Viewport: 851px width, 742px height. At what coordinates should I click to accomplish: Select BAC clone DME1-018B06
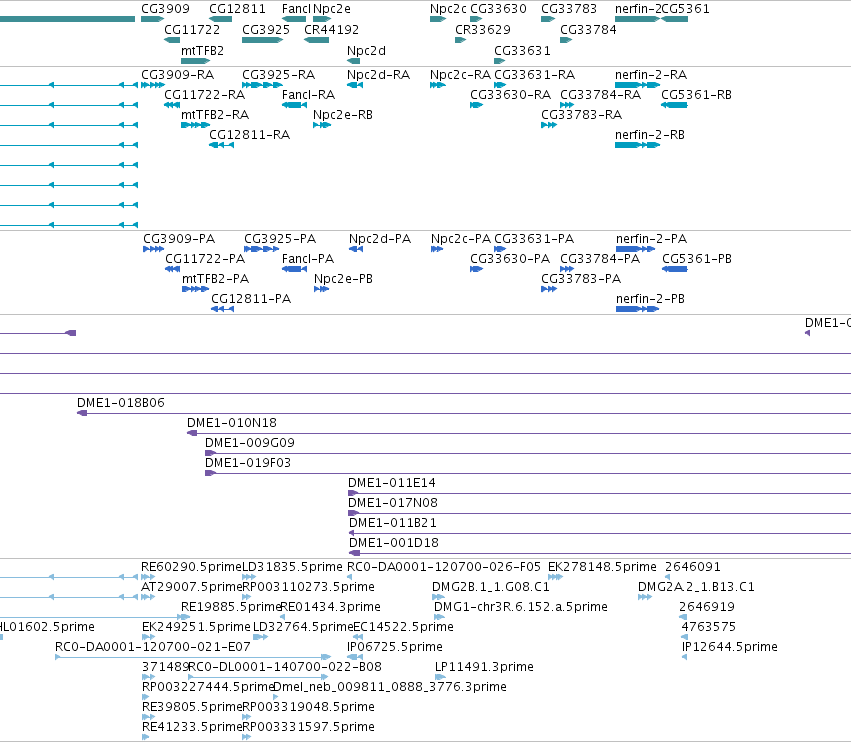point(464,413)
